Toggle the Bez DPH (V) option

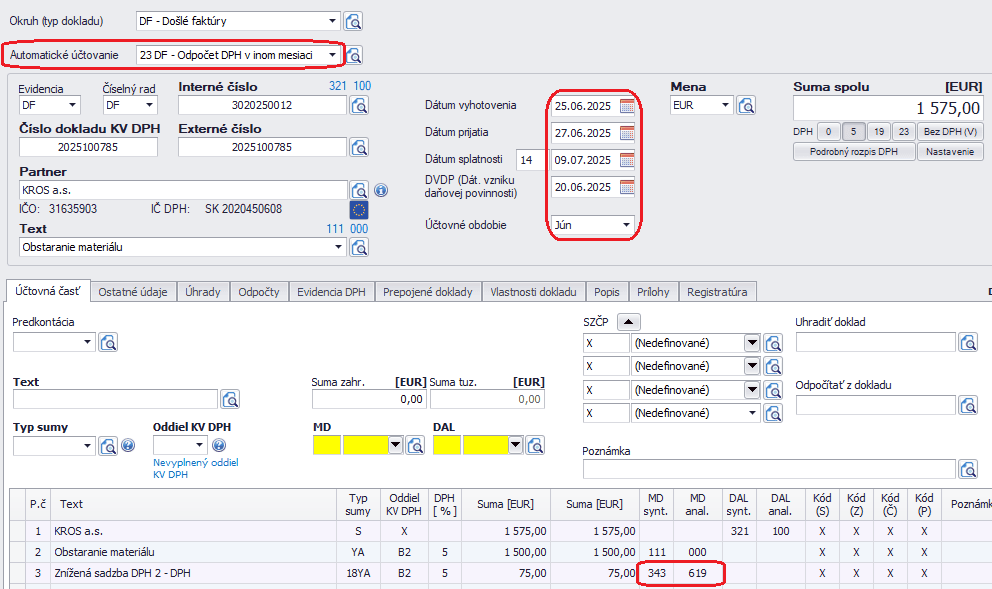click(950, 132)
